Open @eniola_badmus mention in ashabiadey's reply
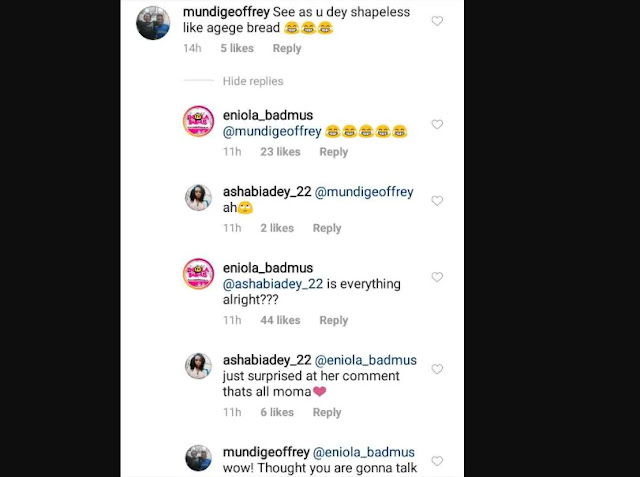 point(366,360)
